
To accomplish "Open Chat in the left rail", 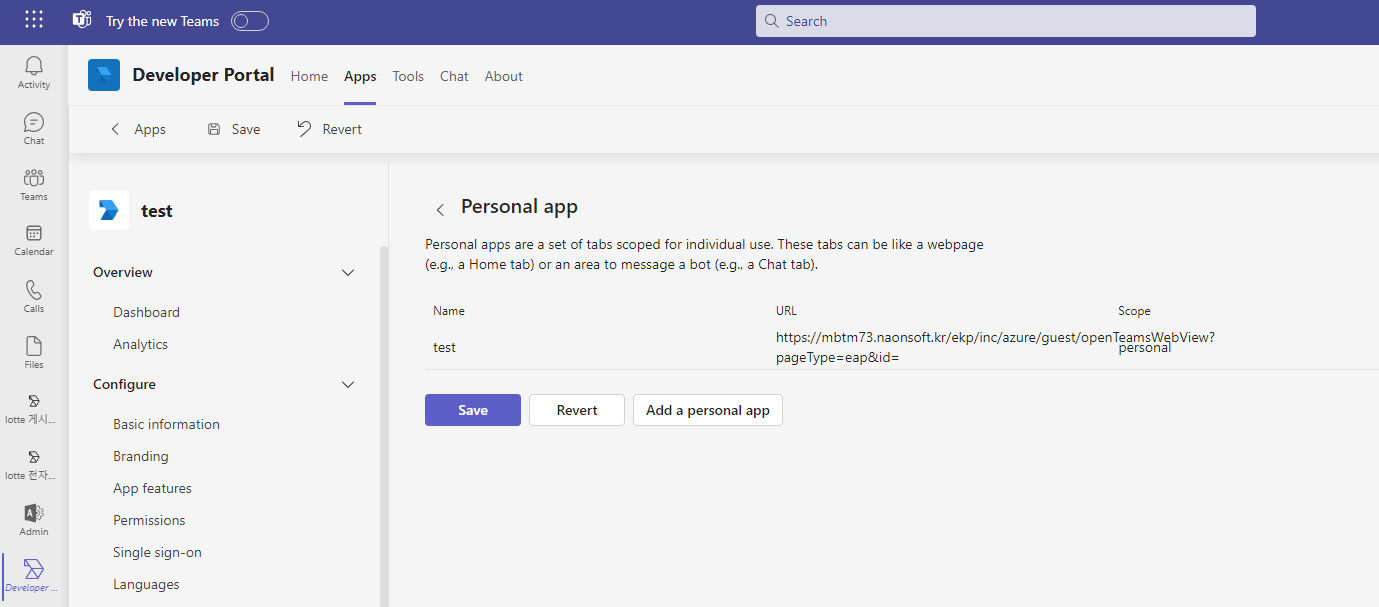I will point(34,129).
